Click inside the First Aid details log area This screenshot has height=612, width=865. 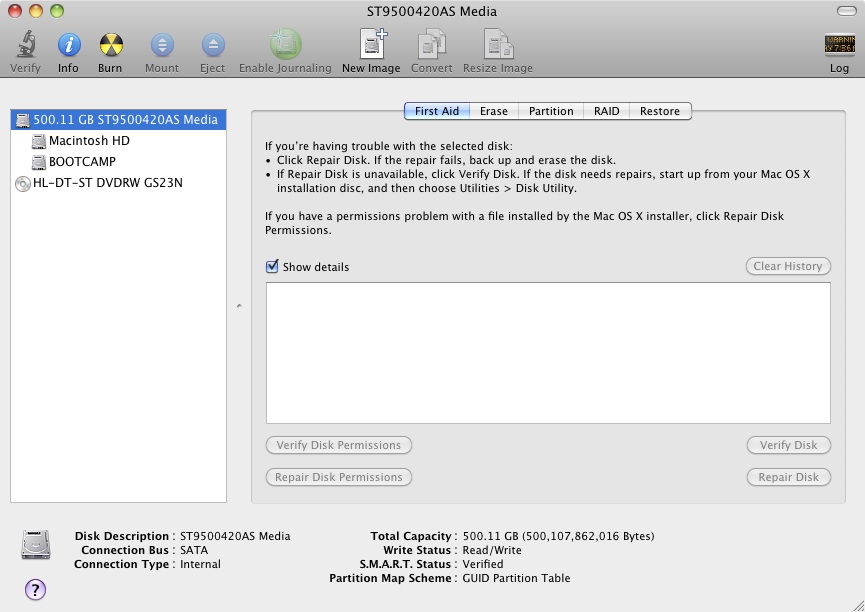[548, 353]
